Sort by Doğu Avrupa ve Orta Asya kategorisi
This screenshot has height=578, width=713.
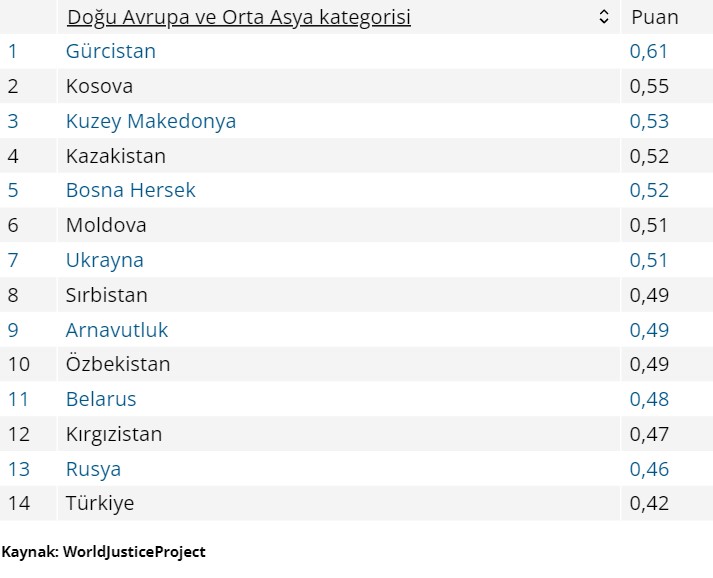[x=238, y=17]
